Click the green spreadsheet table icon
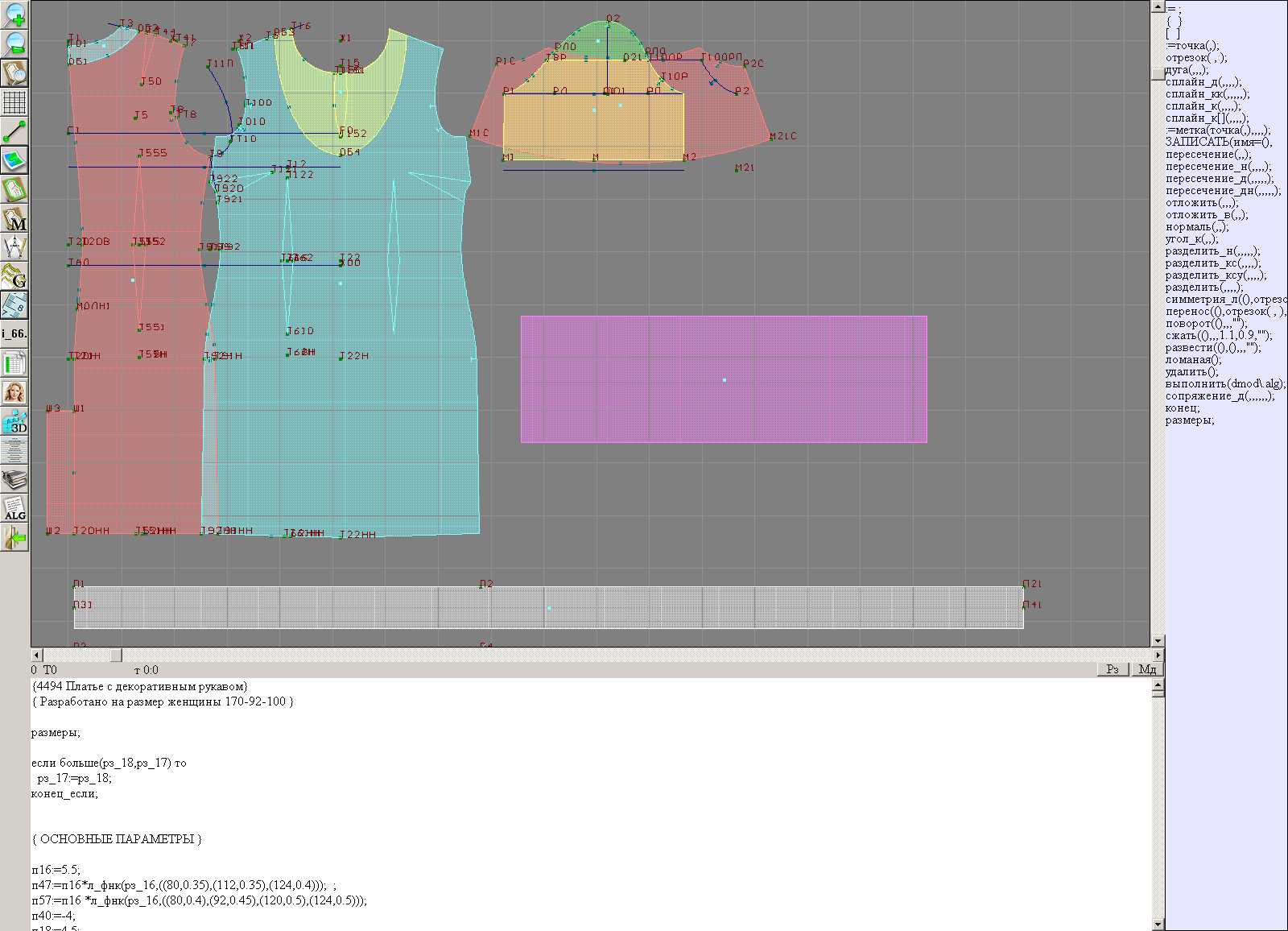Screen dimensions: 1288x931 pyautogui.click(x=14, y=364)
